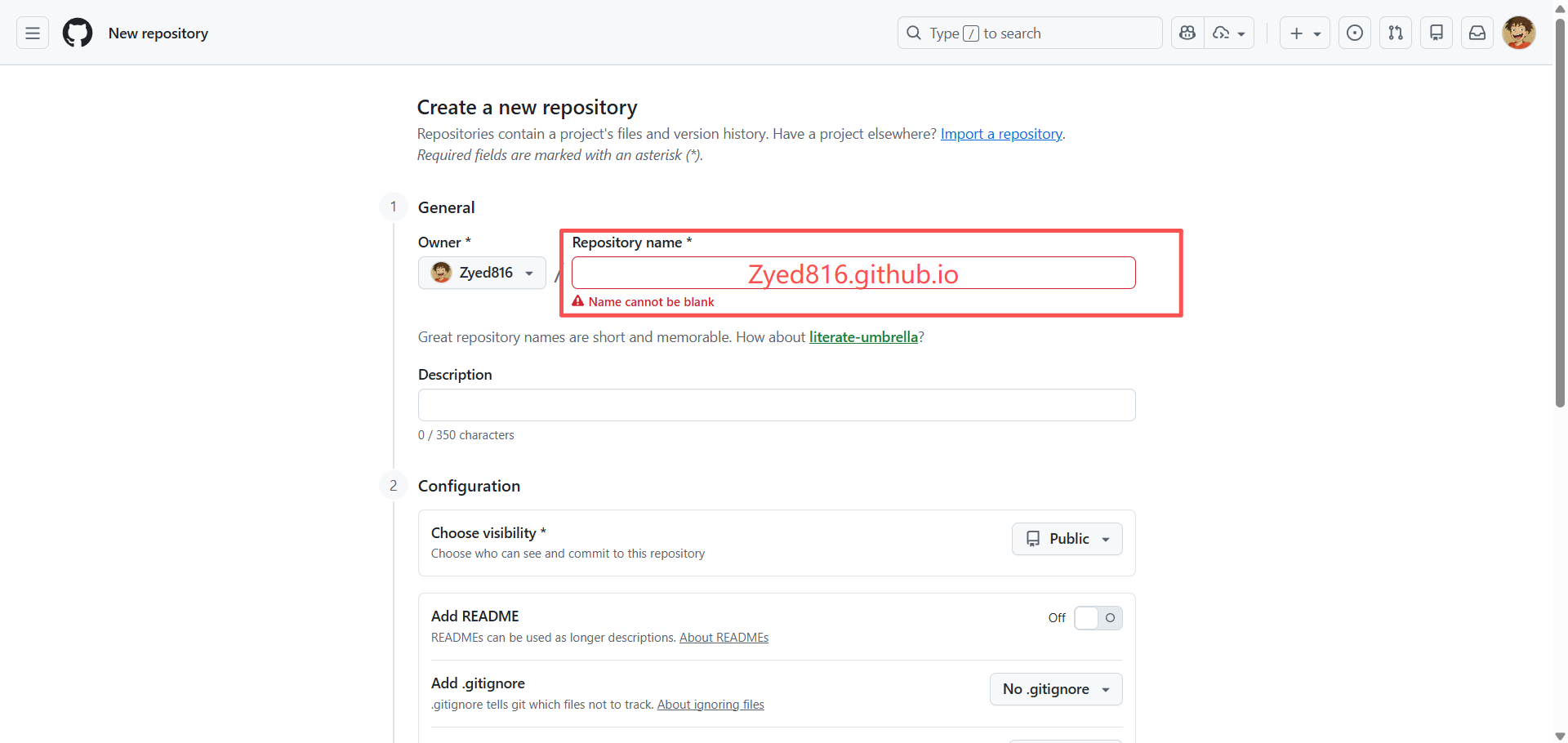This screenshot has width=1568, height=743.
Task: Open the issues icon in header
Action: (1355, 33)
